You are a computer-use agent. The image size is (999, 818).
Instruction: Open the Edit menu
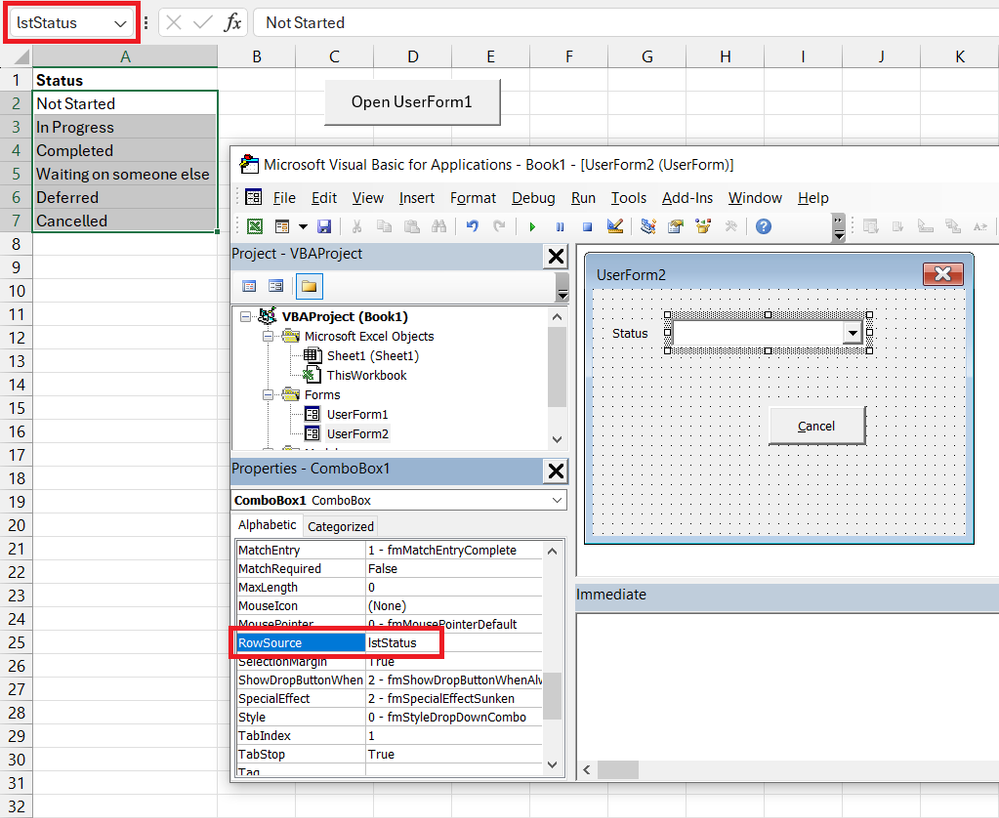tap(324, 198)
